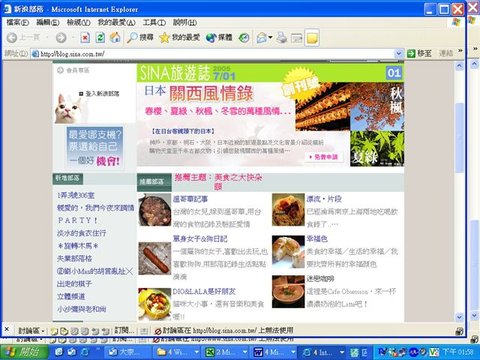This screenshot has height=360, width=480.
Task: Open the 檢視(V) menu
Action: coord(78,23)
